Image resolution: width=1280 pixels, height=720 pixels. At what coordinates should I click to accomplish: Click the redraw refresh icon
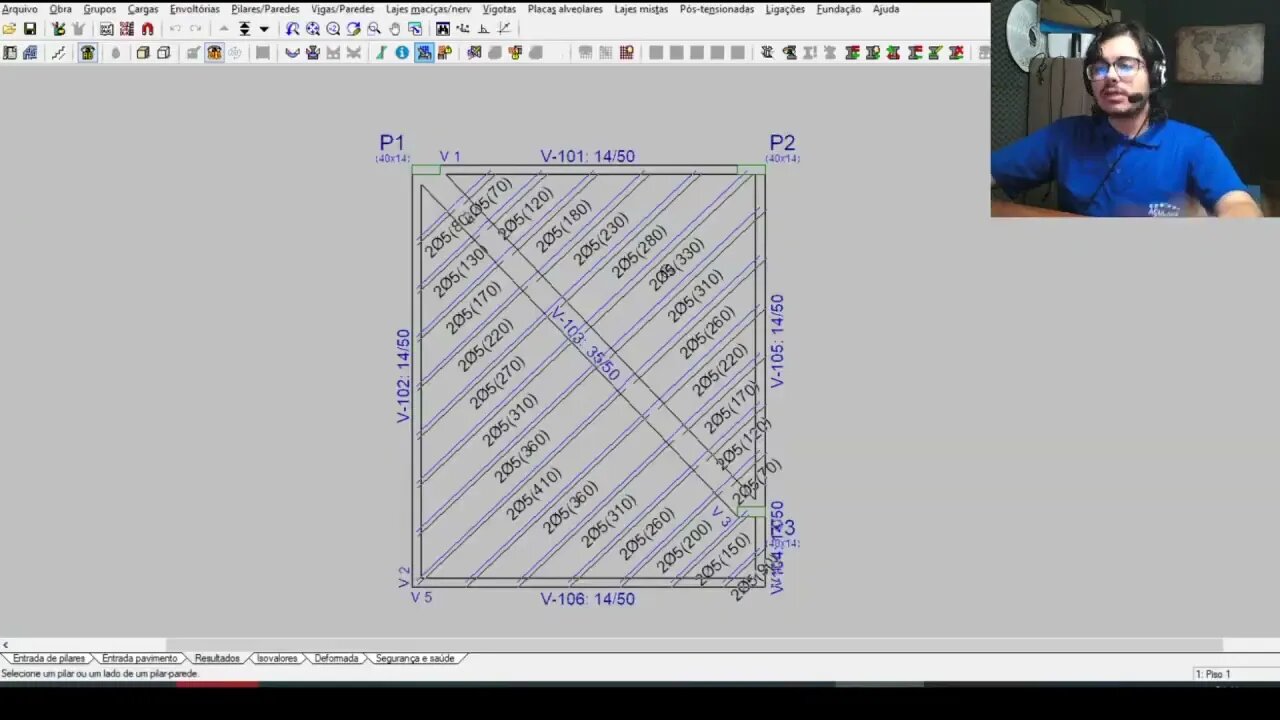pyautogui.click(x=353, y=29)
